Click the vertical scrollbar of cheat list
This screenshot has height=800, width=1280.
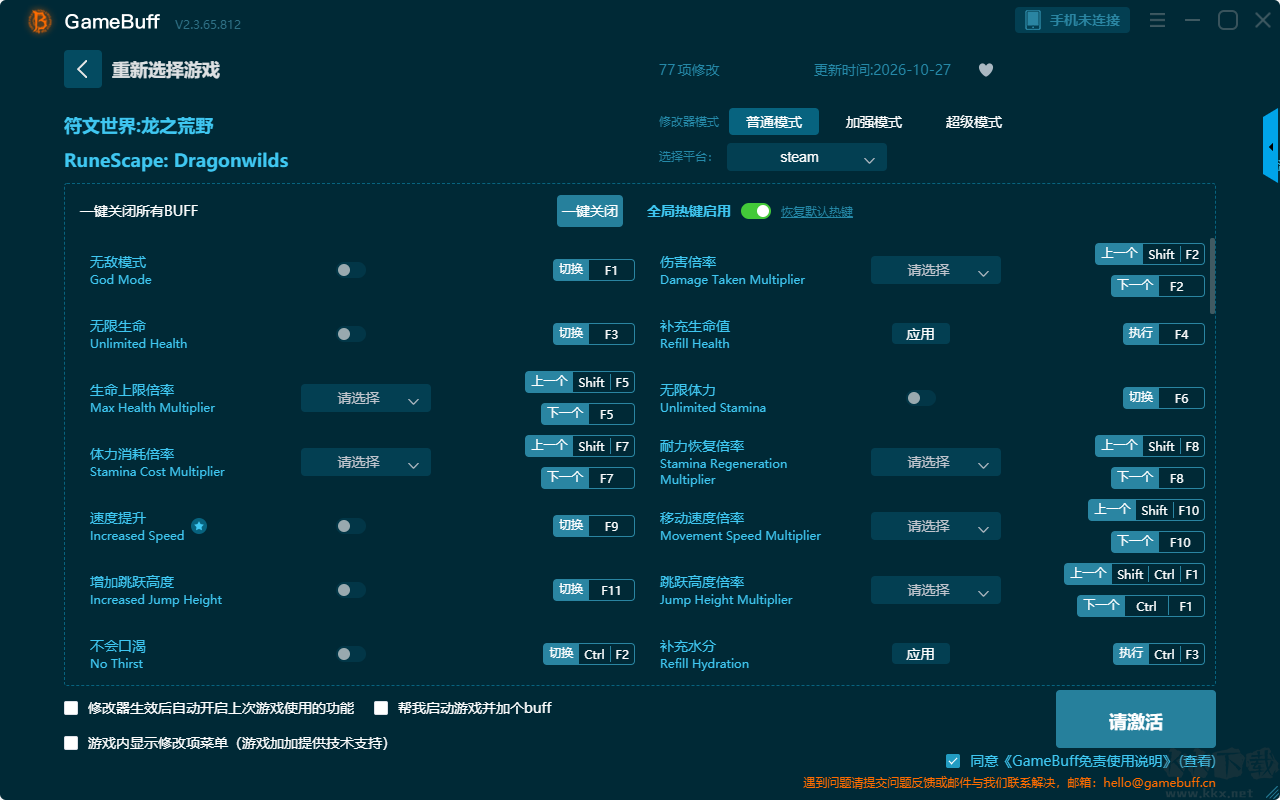coord(1213,275)
